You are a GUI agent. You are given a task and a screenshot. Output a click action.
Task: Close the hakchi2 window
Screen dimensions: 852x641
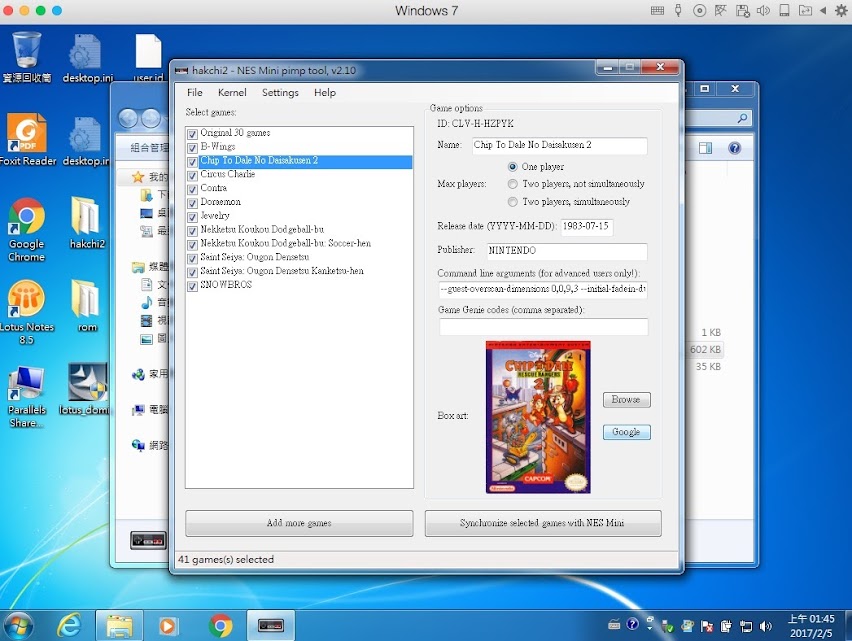pos(660,67)
